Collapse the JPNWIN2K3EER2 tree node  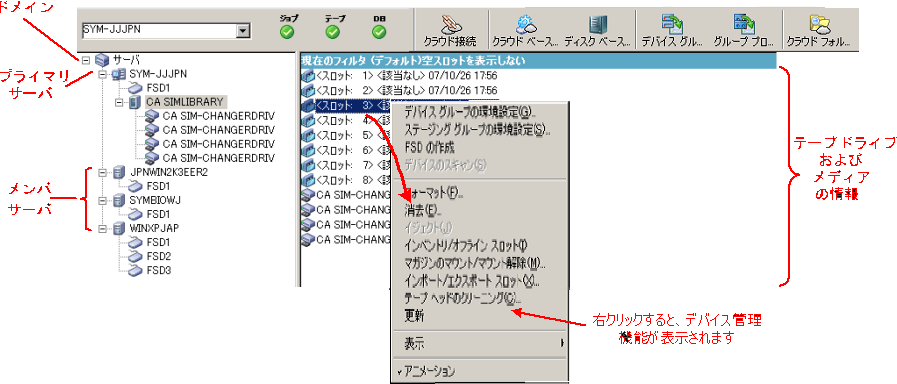point(102,172)
